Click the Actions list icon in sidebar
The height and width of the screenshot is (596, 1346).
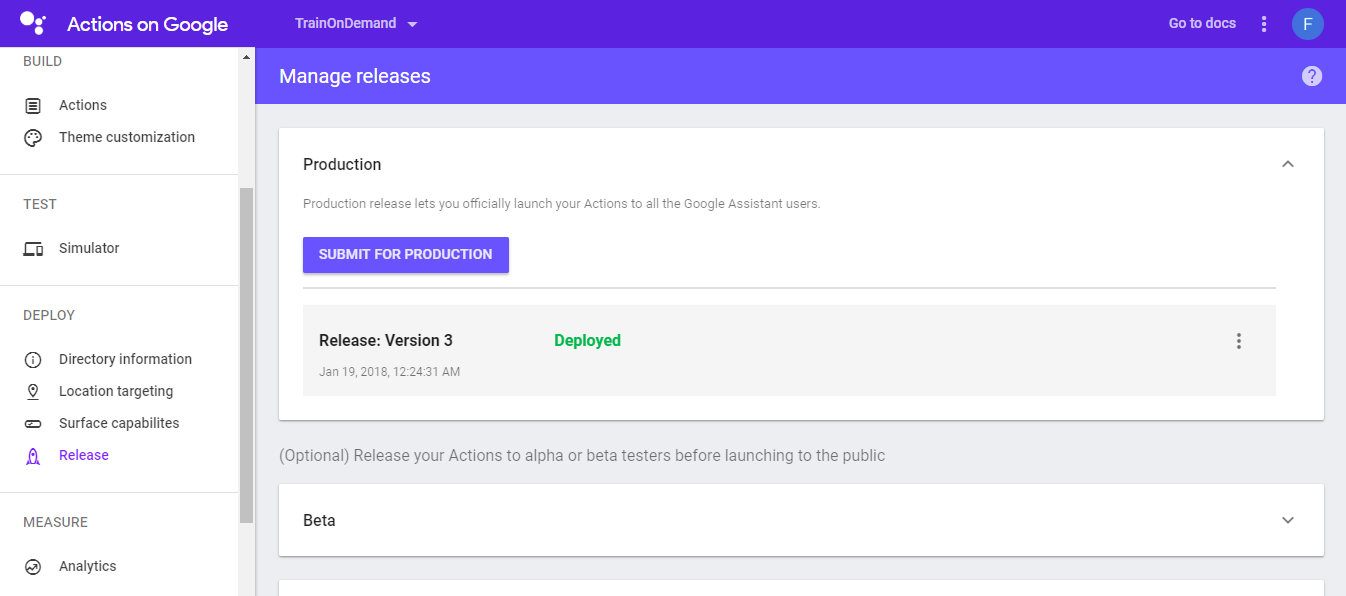pyautogui.click(x=33, y=105)
